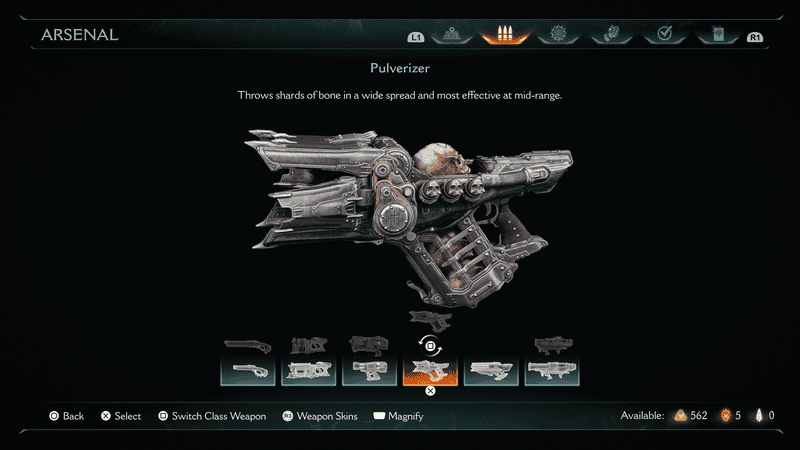Select the fifth weapon slot

coord(491,371)
